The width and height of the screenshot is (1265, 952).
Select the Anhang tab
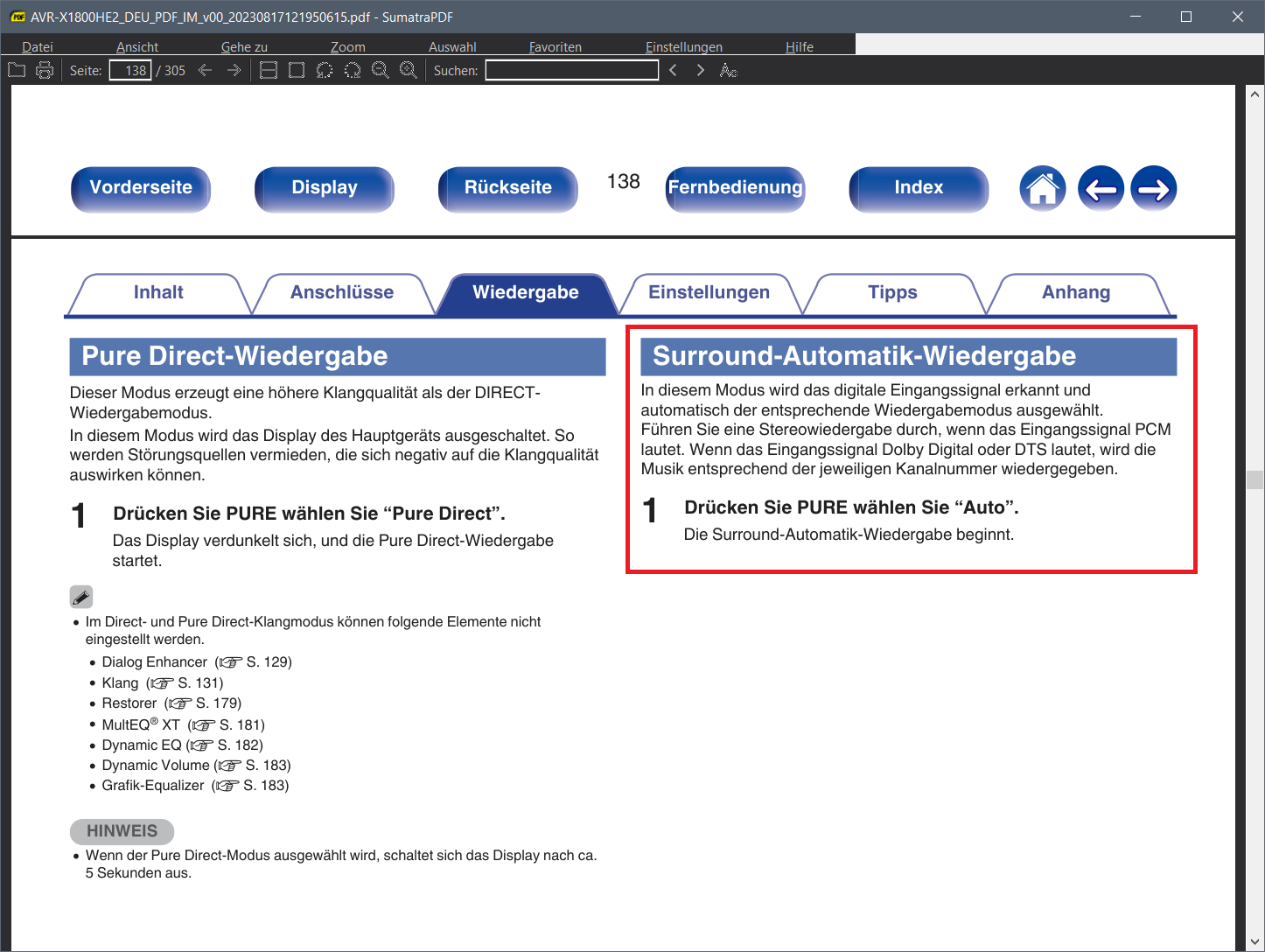(1077, 293)
